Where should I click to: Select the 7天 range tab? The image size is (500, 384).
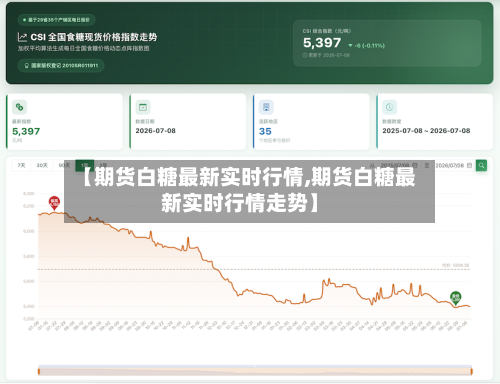click(21, 165)
